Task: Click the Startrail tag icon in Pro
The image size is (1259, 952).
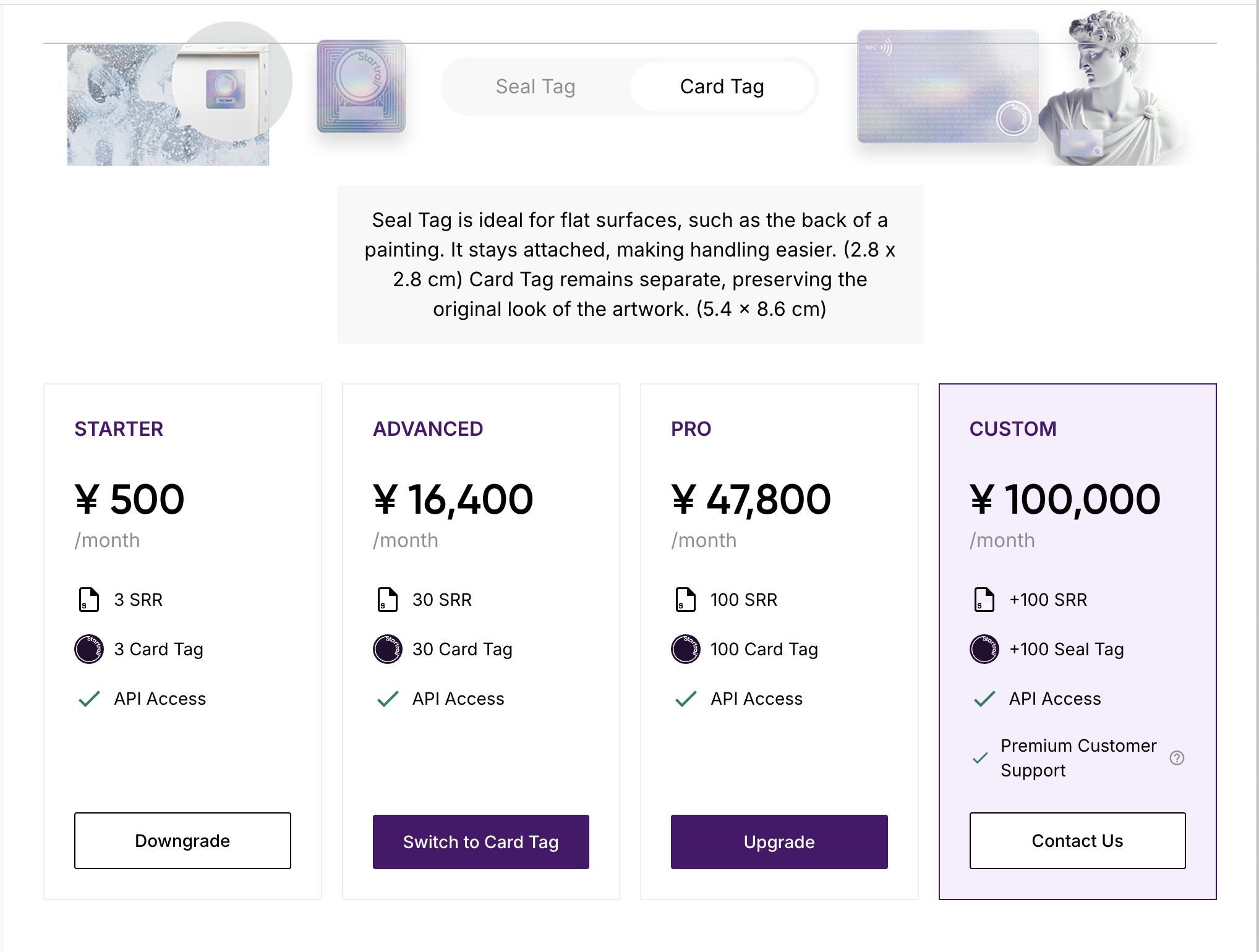Action: tap(686, 649)
